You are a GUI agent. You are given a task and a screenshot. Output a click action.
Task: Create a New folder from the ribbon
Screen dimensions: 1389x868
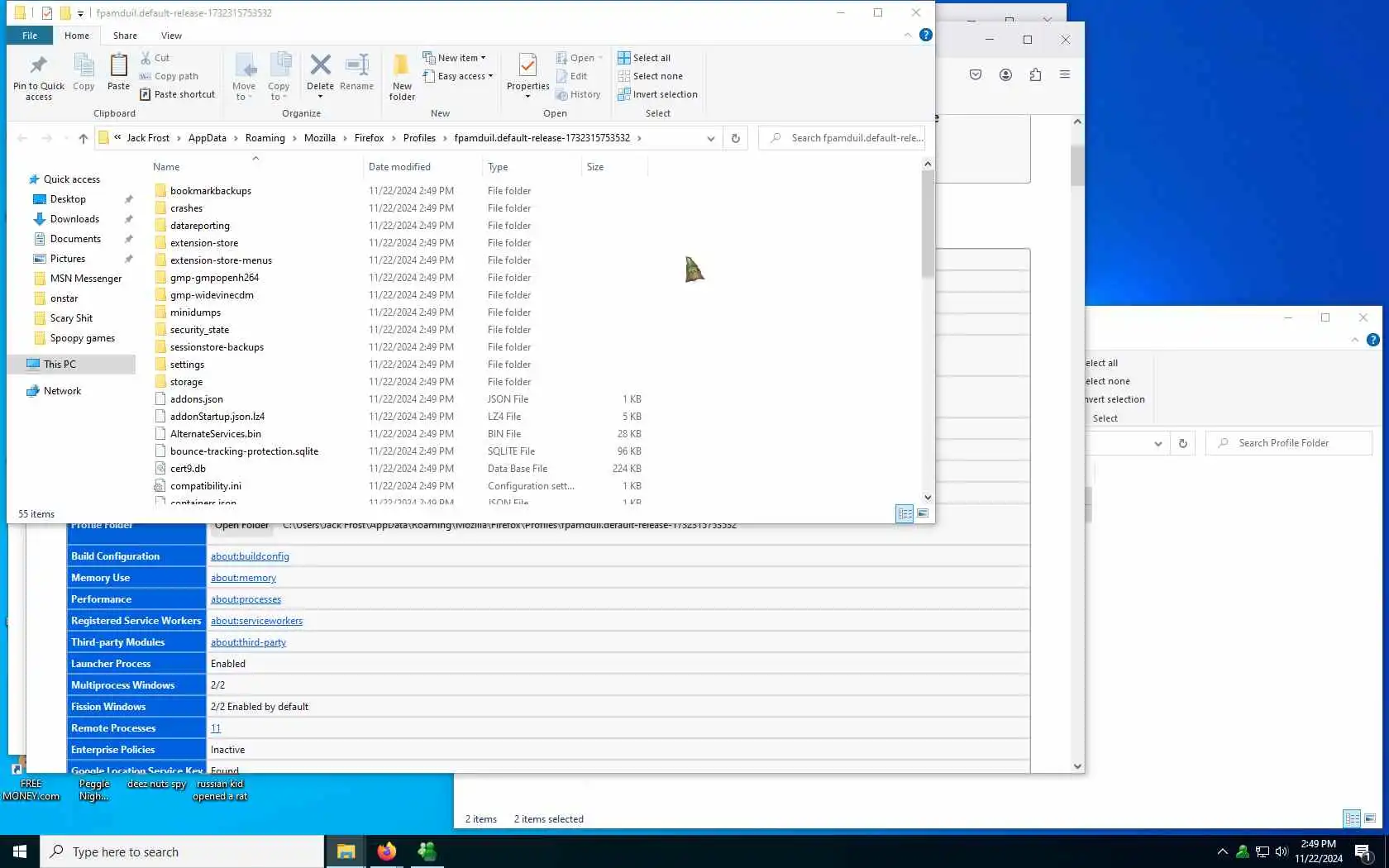[x=402, y=77]
